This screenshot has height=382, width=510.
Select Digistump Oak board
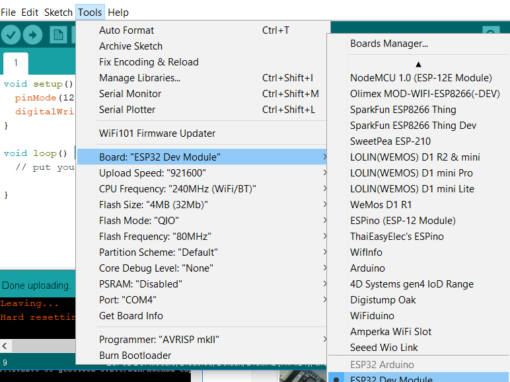pyautogui.click(x=419, y=300)
